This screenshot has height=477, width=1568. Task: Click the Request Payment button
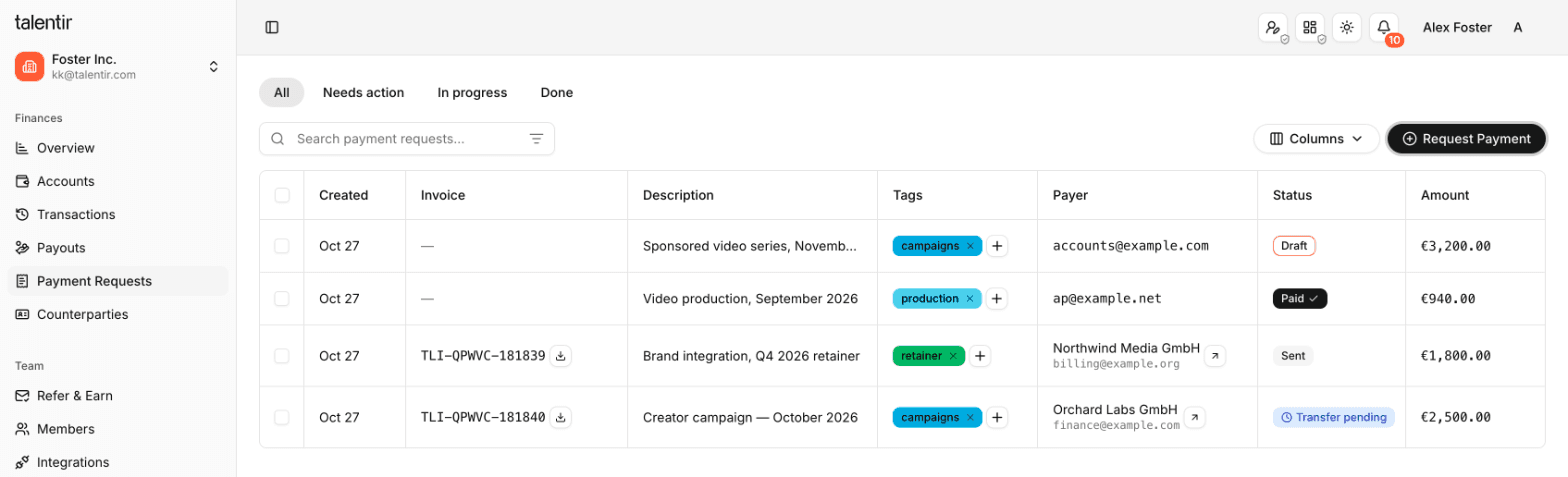coord(1466,139)
